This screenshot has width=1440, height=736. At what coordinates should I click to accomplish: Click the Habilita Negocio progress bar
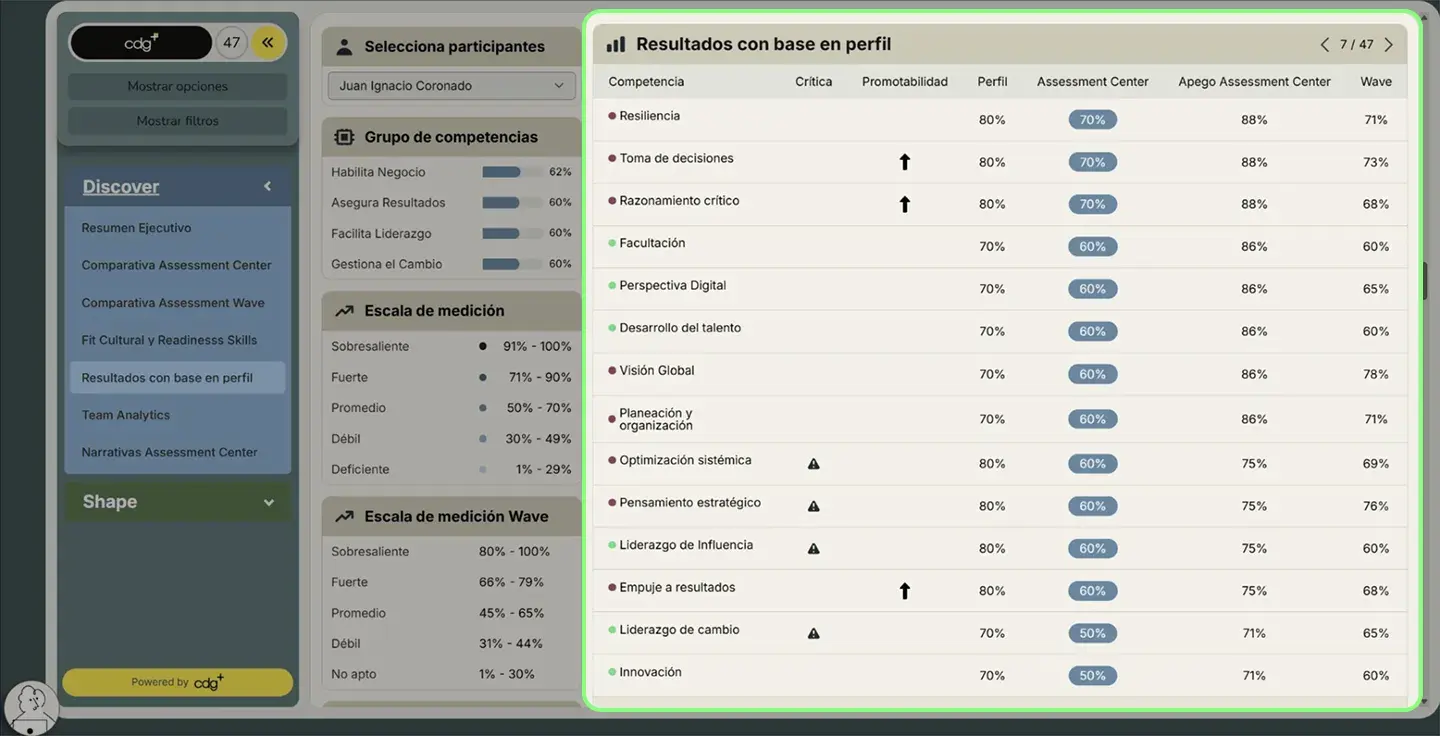coord(510,172)
